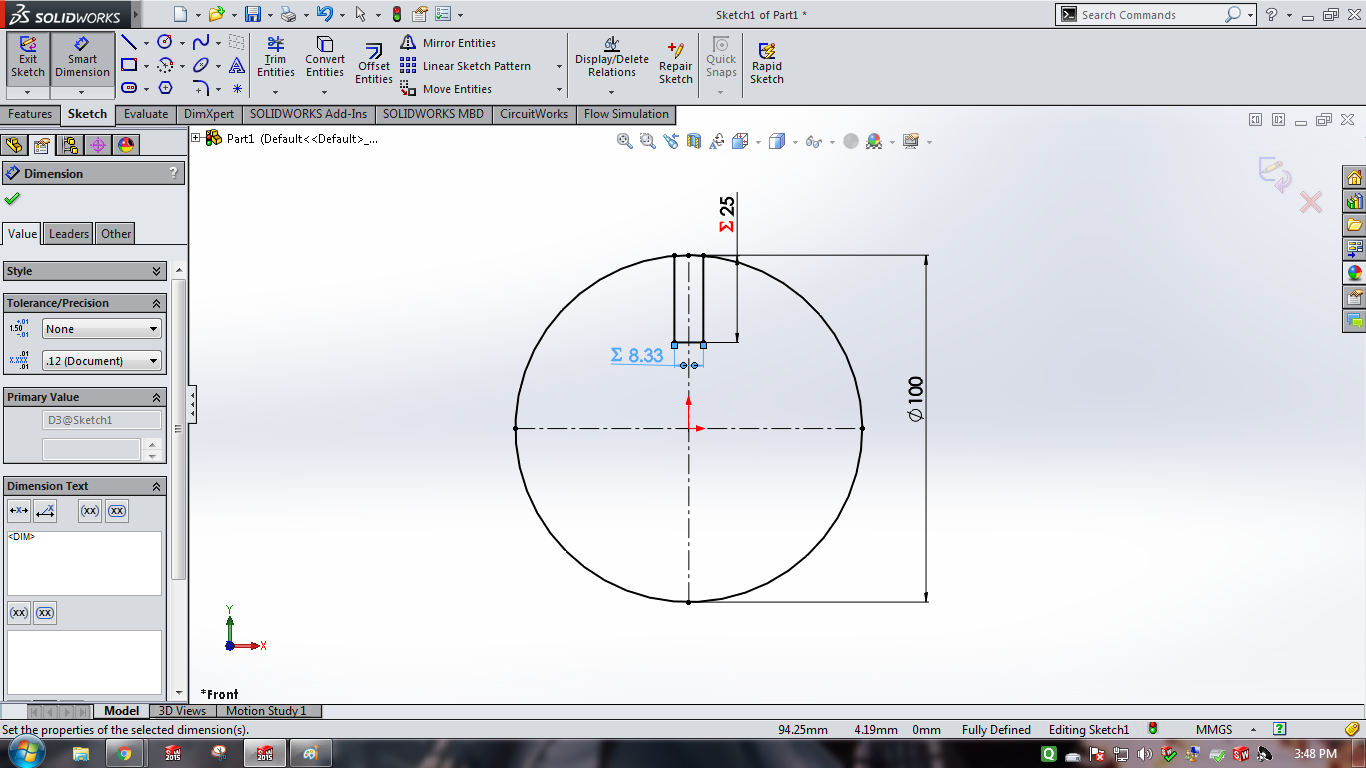The width and height of the screenshot is (1366, 768).
Task: Switch to the Evaluate tab
Action: click(x=146, y=114)
